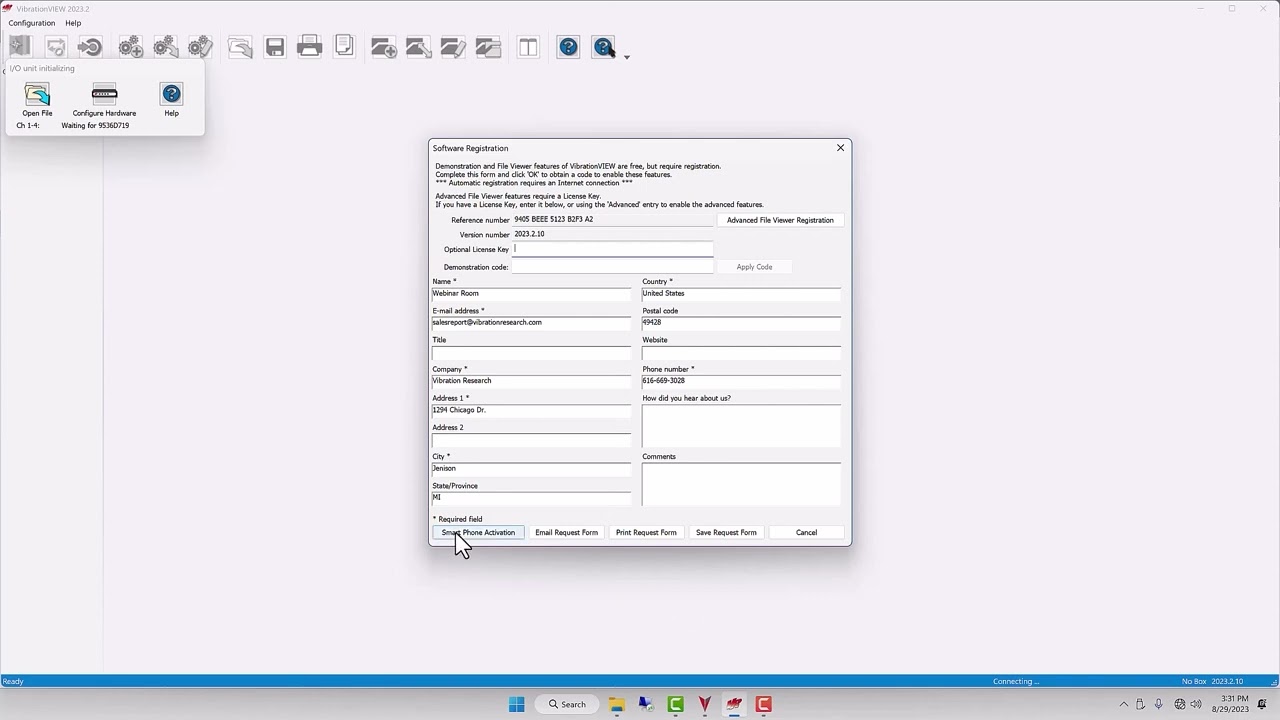Screen dimensions: 1280x720
Task: Click the Address 1 field
Action: 532,410
